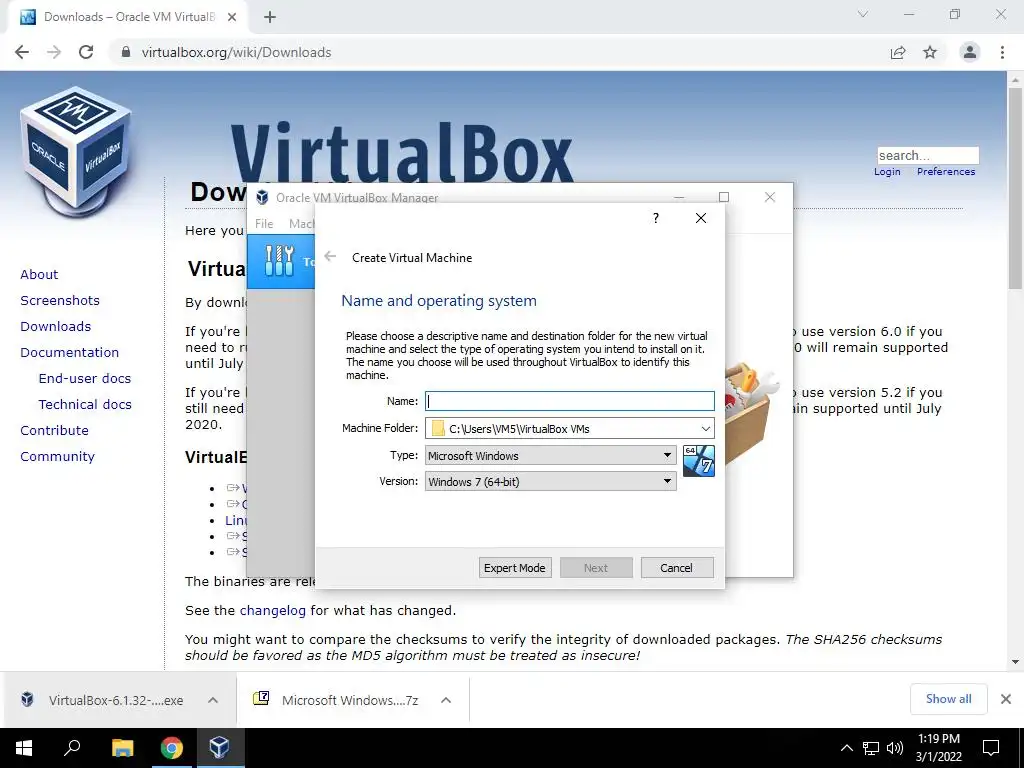1024x768 pixels.
Task: Open Chrome profile avatar
Action: point(970,52)
